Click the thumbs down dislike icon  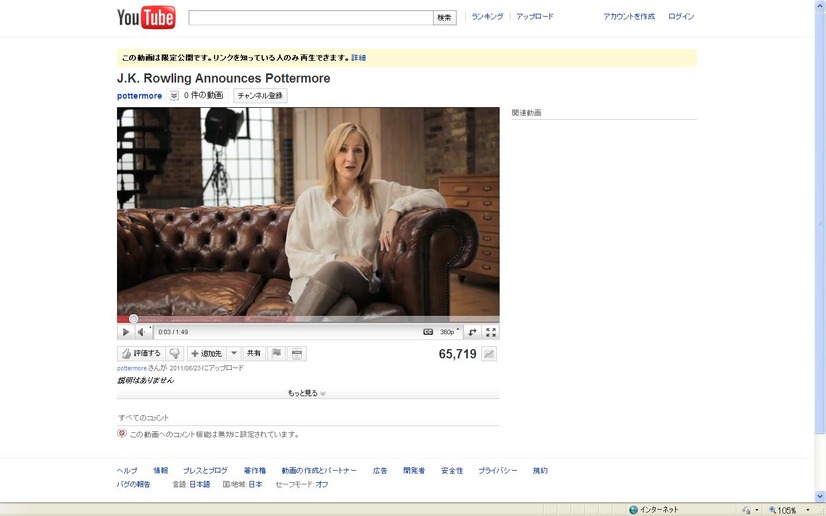pos(174,353)
